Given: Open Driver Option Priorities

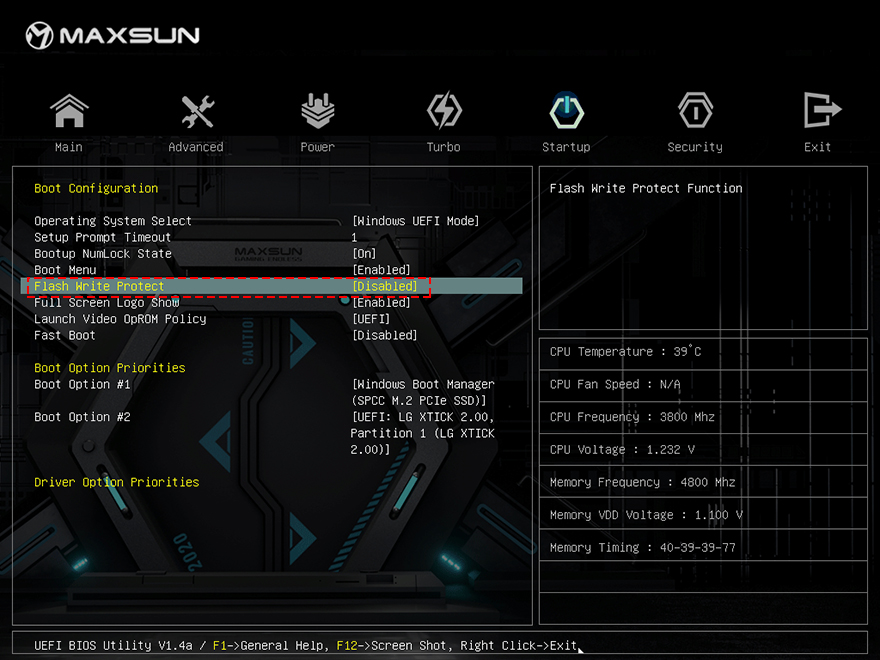Looking at the screenshot, I should (x=117, y=482).
